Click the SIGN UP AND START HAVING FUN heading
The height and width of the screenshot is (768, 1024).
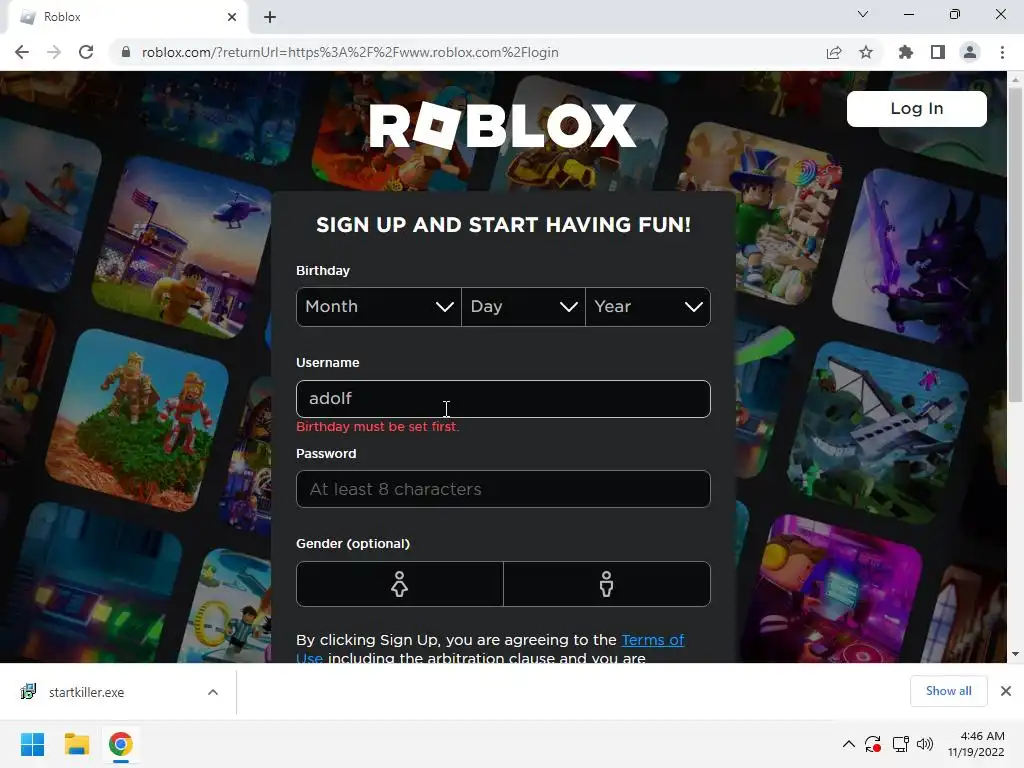[503, 225]
